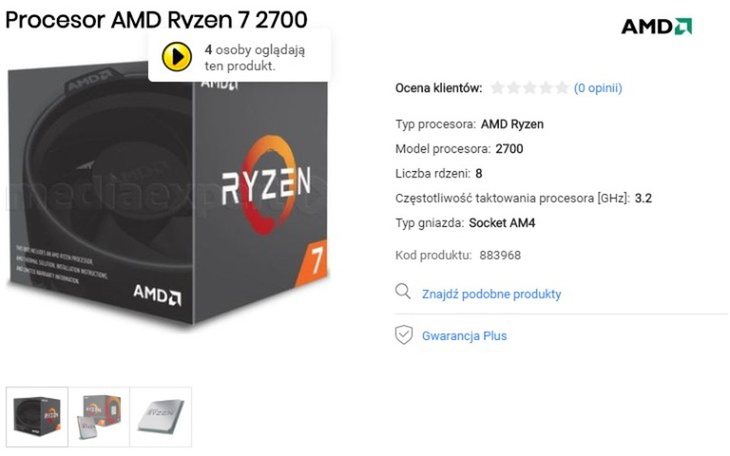The height and width of the screenshot is (456, 730).
Task: Click the product code 883968
Action: point(500,255)
